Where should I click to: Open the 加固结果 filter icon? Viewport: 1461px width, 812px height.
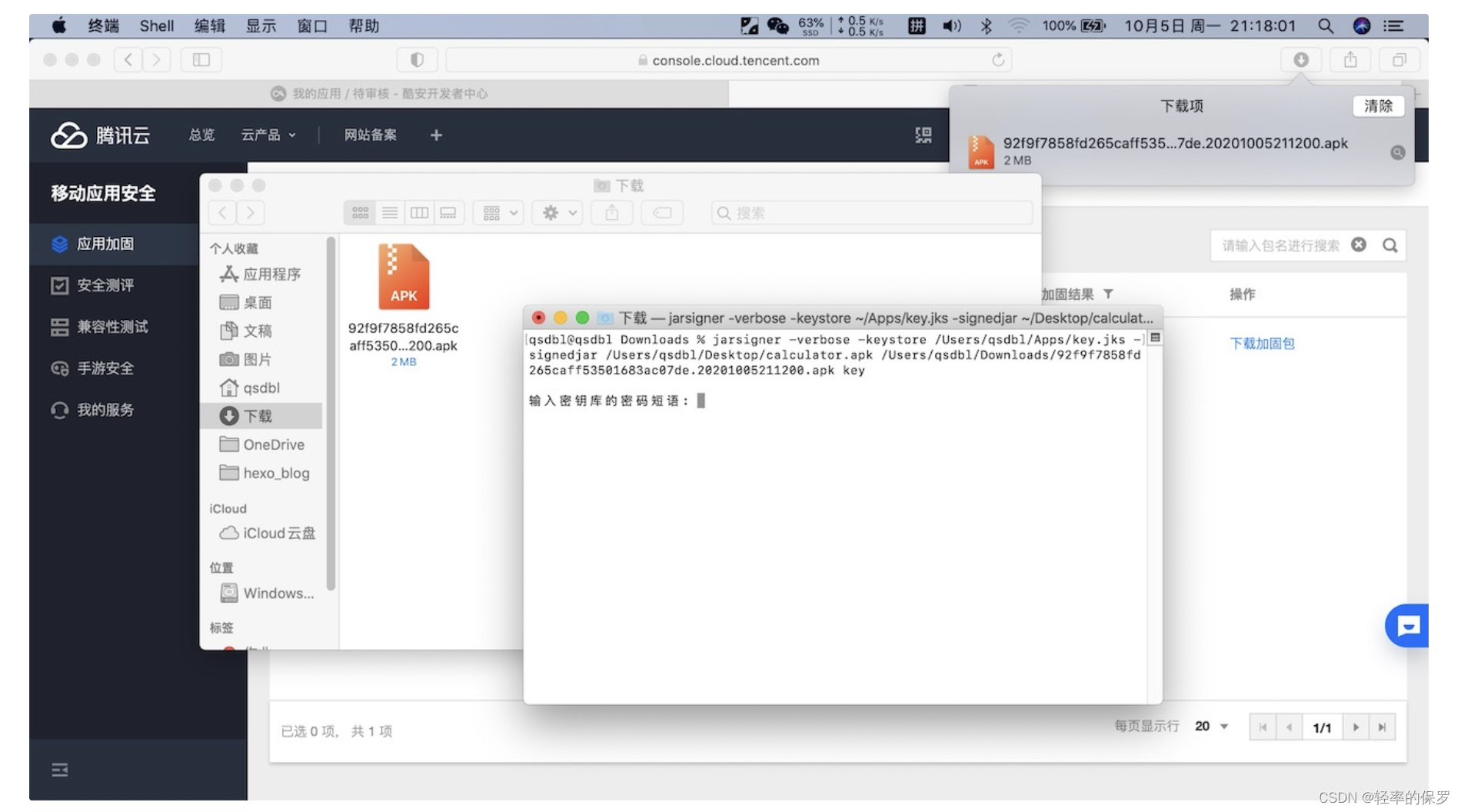[x=1108, y=294]
